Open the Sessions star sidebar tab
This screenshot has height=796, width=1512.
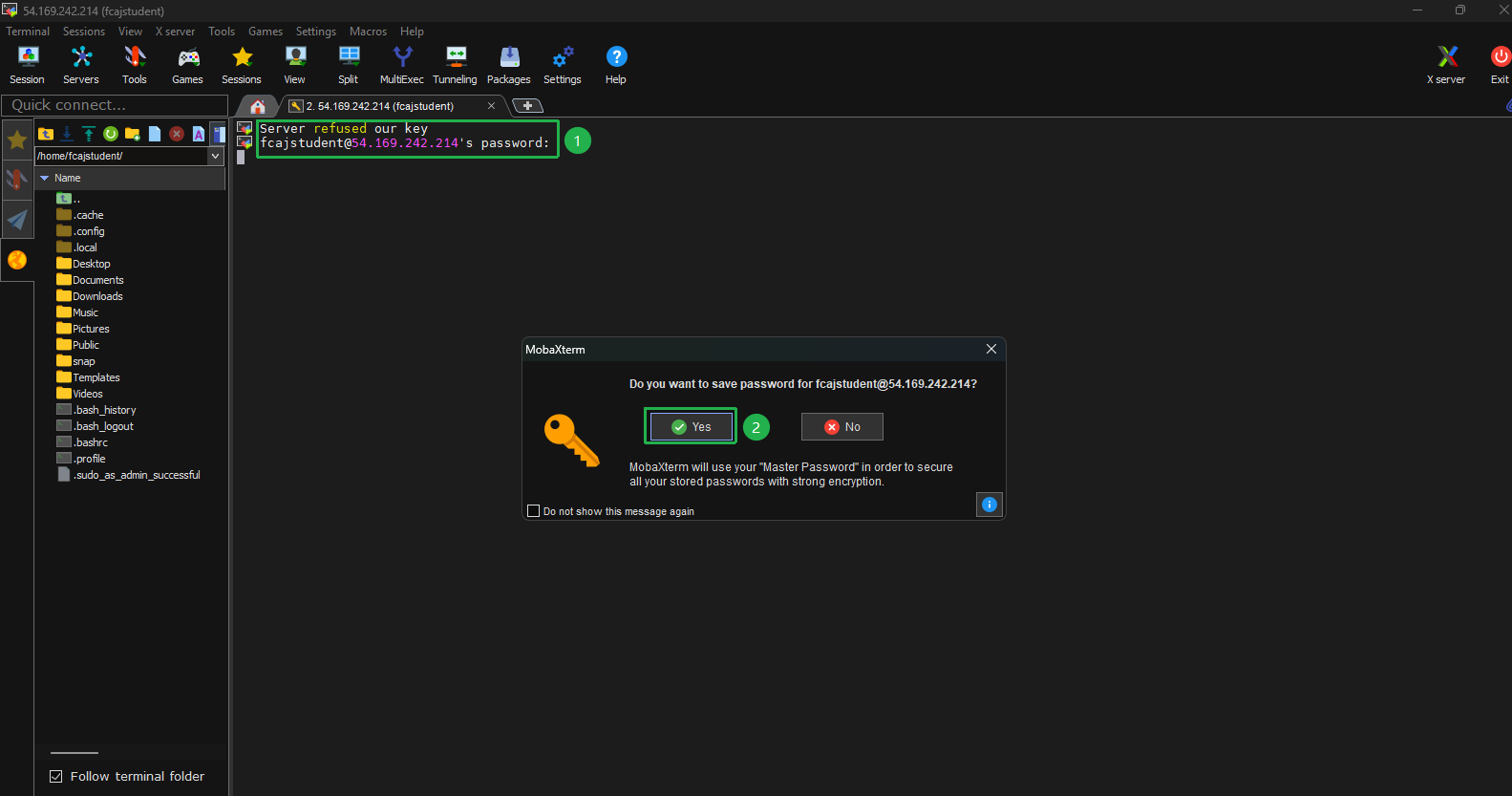point(17,140)
